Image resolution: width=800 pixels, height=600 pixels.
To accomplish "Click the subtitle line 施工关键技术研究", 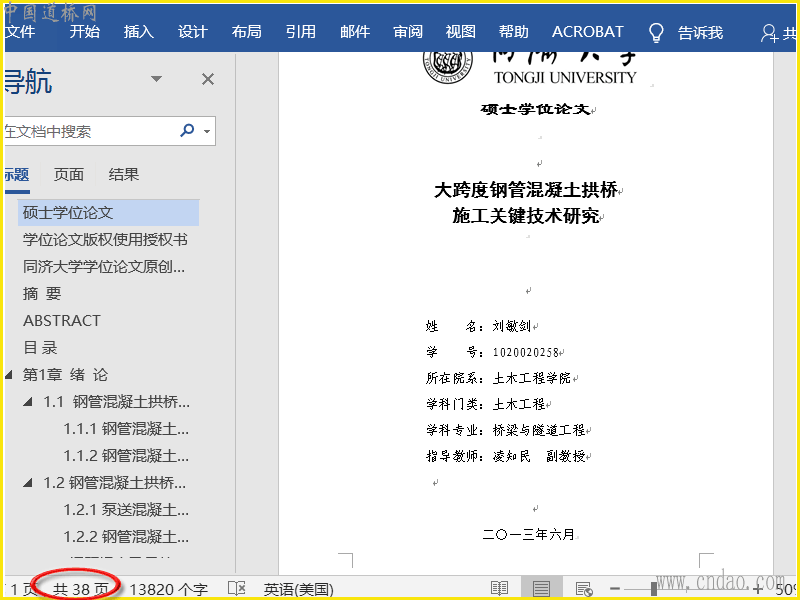I will pyautogui.click(x=526, y=216).
